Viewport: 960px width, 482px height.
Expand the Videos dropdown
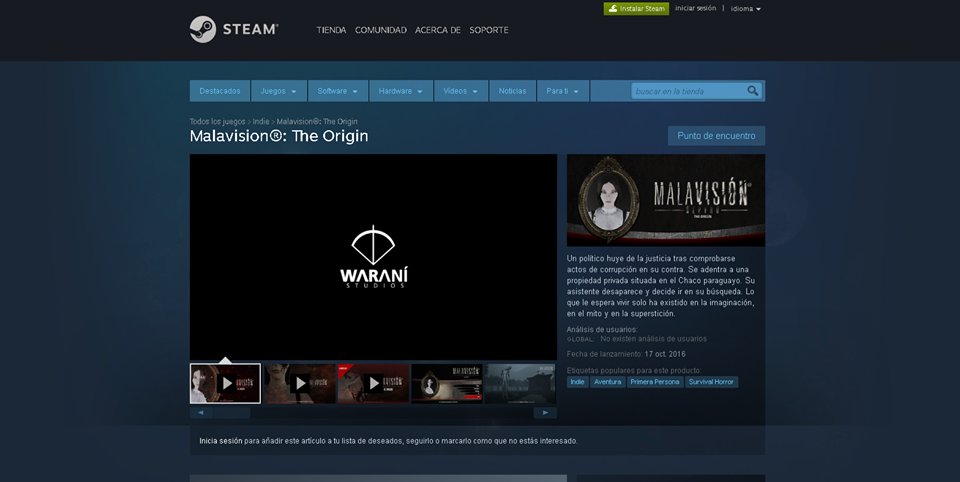(461, 91)
